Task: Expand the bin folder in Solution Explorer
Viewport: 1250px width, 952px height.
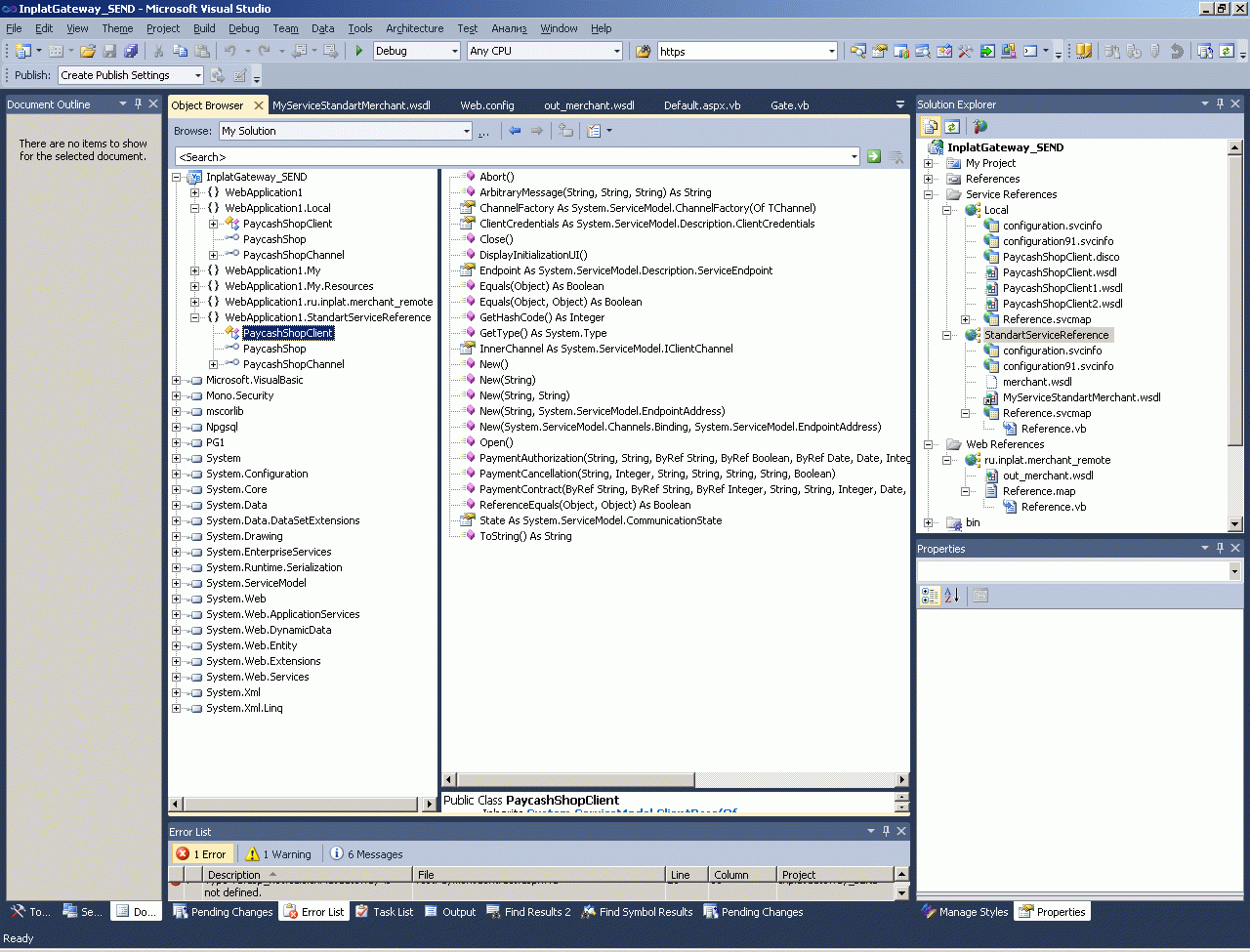Action: pos(928,522)
